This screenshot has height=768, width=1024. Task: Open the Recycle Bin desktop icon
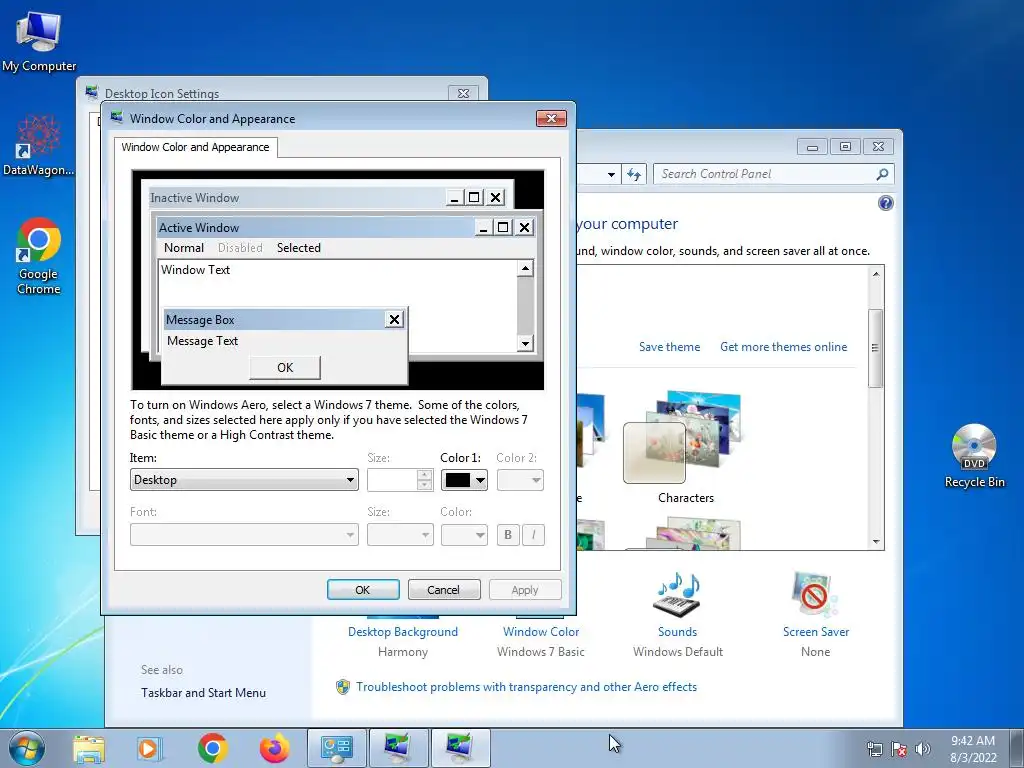coord(974,455)
